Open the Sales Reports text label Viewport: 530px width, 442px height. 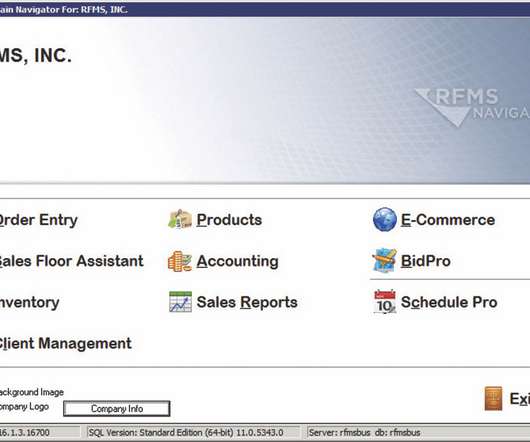(247, 302)
